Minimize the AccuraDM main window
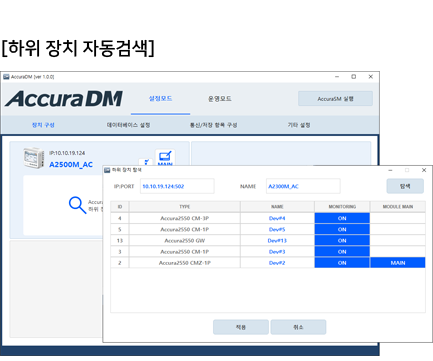 pyautogui.click(x=337, y=77)
